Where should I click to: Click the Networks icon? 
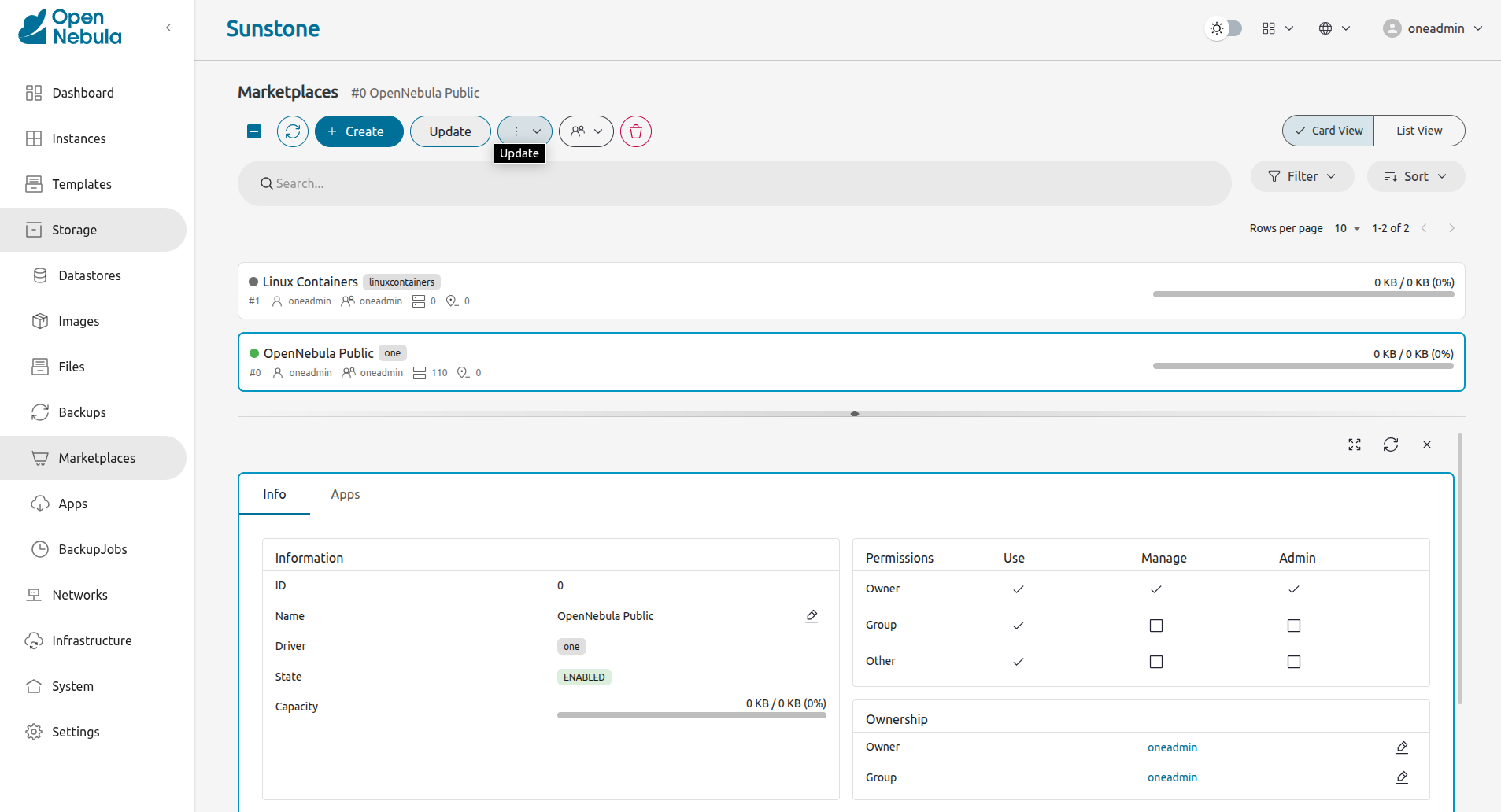(34, 595)
